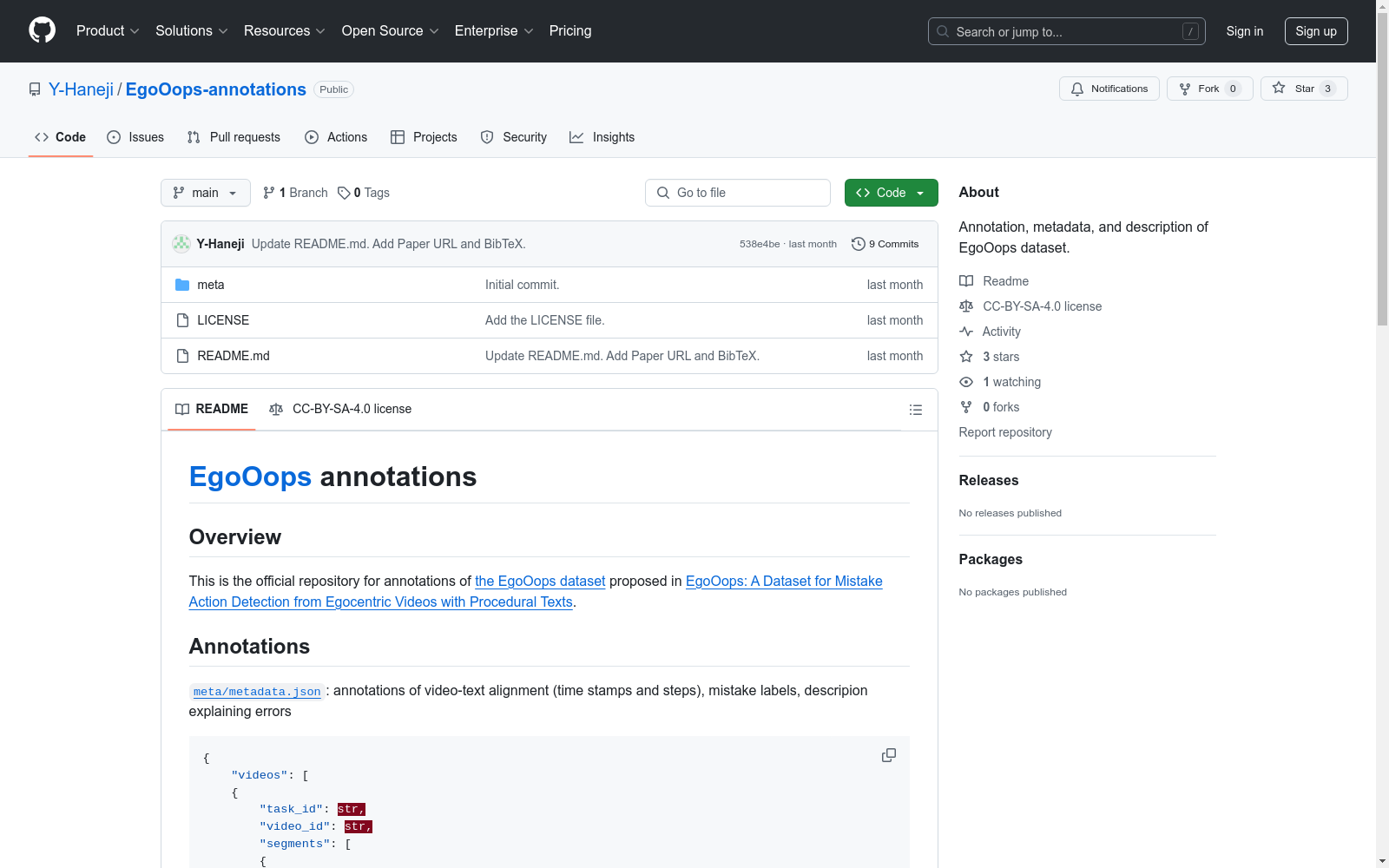Click the commits history clock icon
1389x868 pixels.
858,244
